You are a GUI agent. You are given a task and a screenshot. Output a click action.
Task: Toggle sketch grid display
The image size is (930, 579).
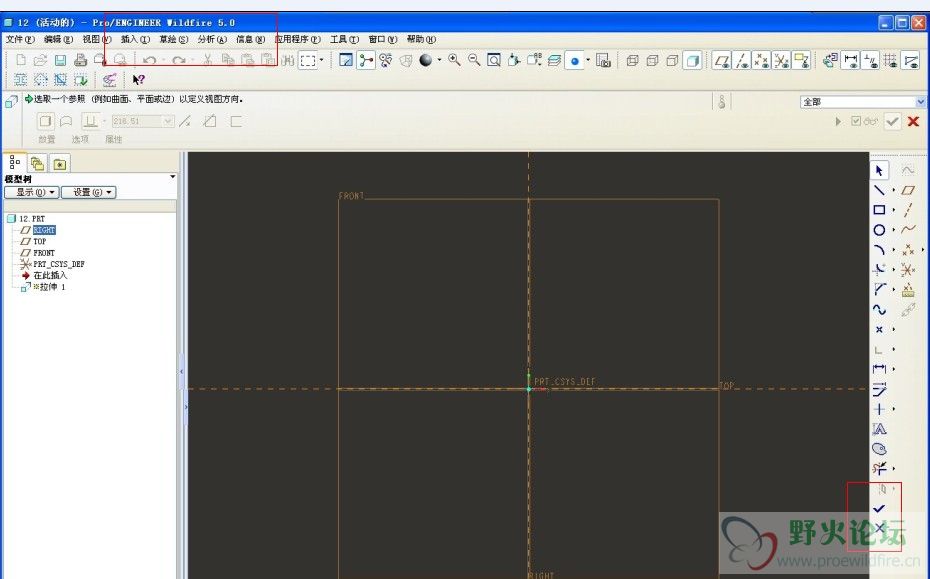[890, 60]
